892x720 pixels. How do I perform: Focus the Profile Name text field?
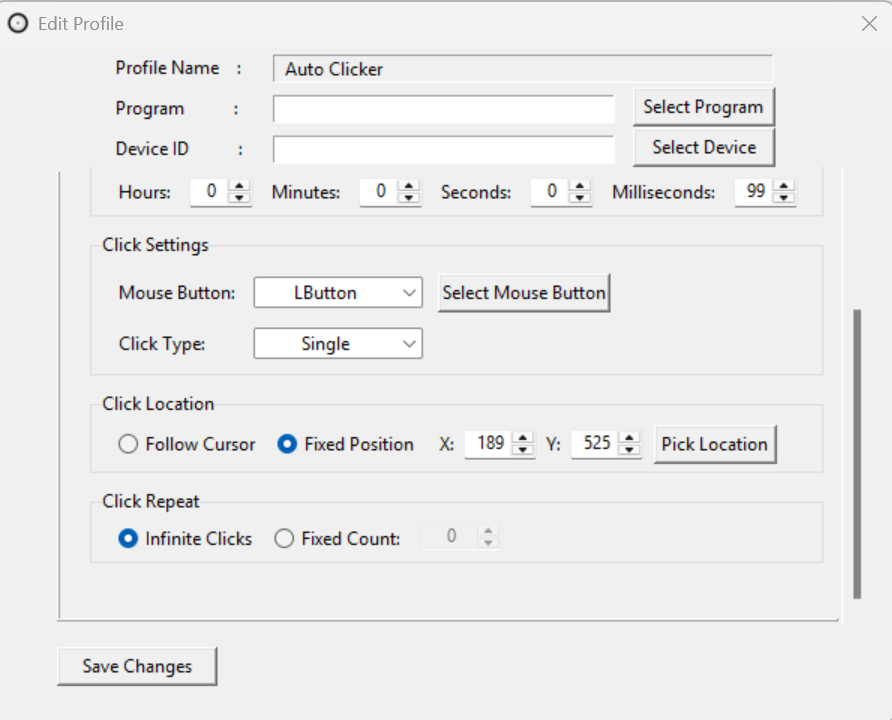coord(523,69)
